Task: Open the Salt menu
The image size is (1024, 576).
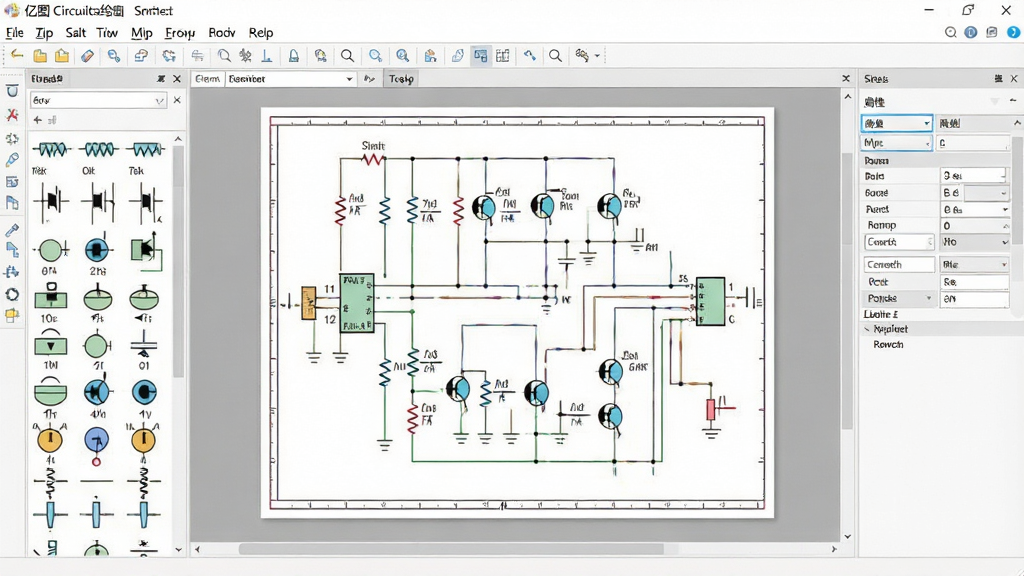Action: [x=76, y=33]
